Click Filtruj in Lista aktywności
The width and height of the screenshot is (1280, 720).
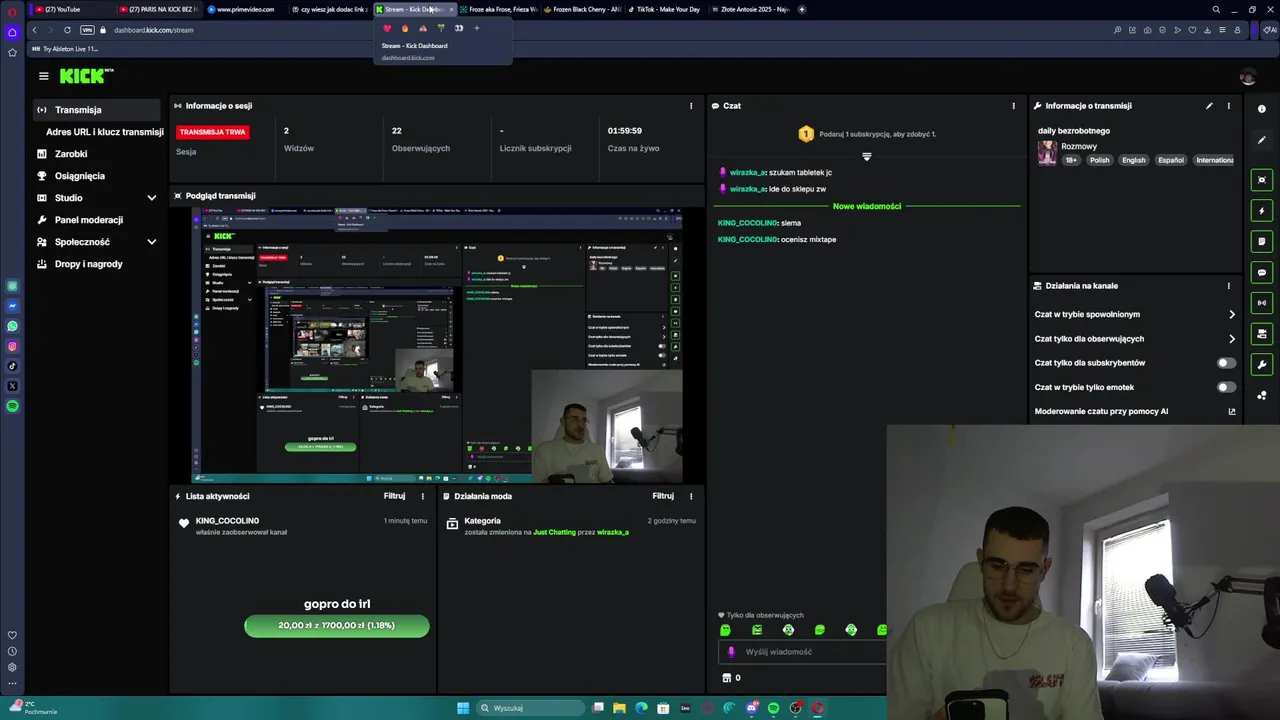tap(395, 496)
